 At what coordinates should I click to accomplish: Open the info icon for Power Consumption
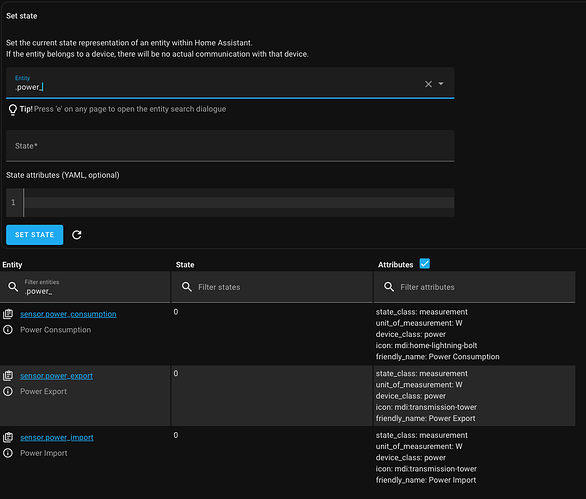(x=8, y=330)
